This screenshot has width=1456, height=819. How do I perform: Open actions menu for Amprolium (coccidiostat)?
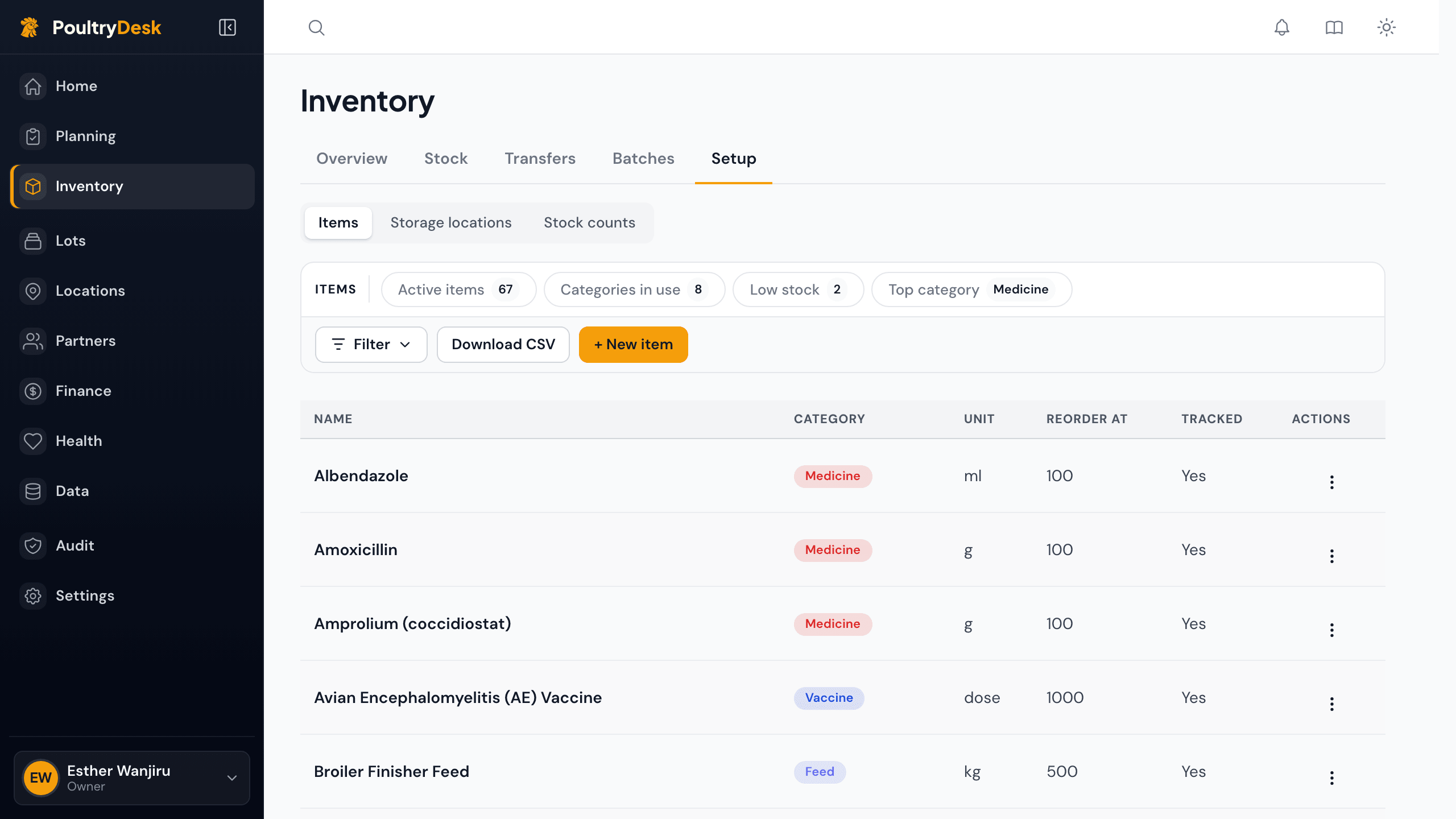1331,630
